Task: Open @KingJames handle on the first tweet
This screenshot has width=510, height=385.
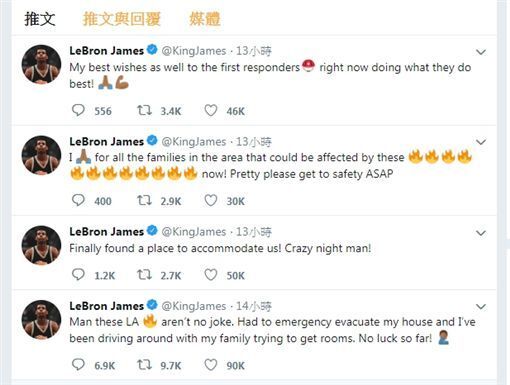Action: tap(194, 51)
